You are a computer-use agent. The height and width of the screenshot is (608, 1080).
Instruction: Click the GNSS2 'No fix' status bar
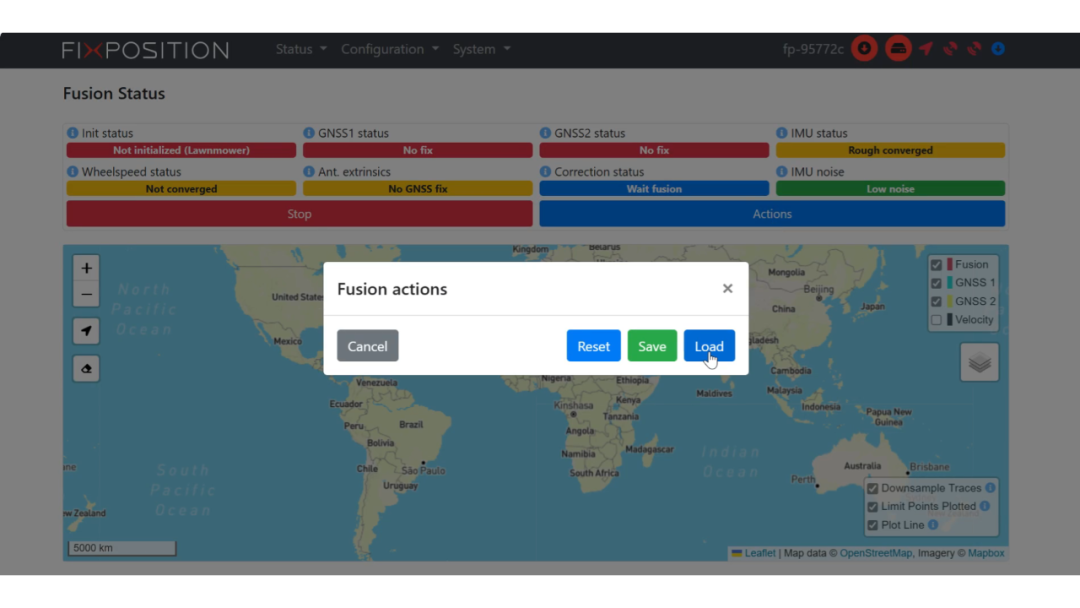654,150
